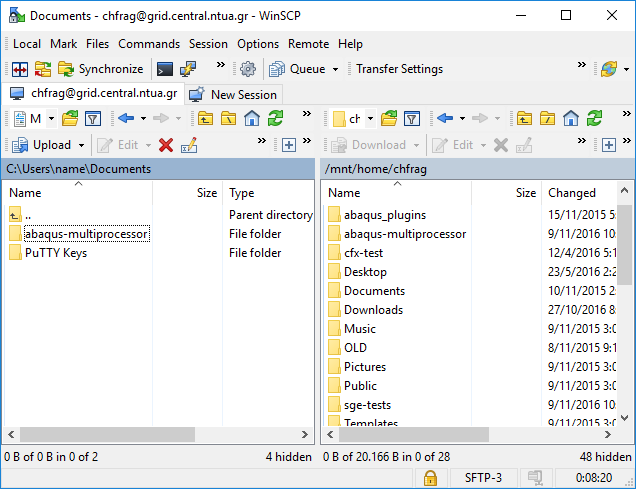Screen dimensions: 636x489
Task: Click remote panel Open Directory icon
Action: point(389,119)
